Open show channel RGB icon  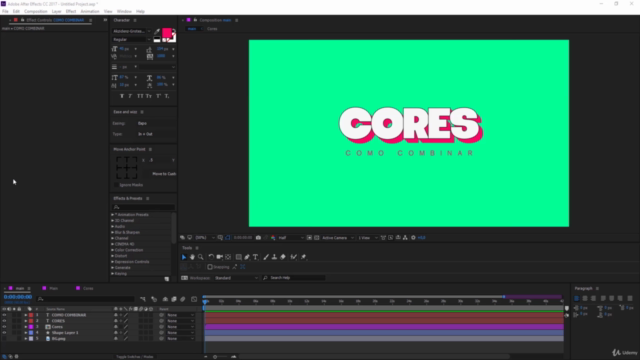point(273,238)
